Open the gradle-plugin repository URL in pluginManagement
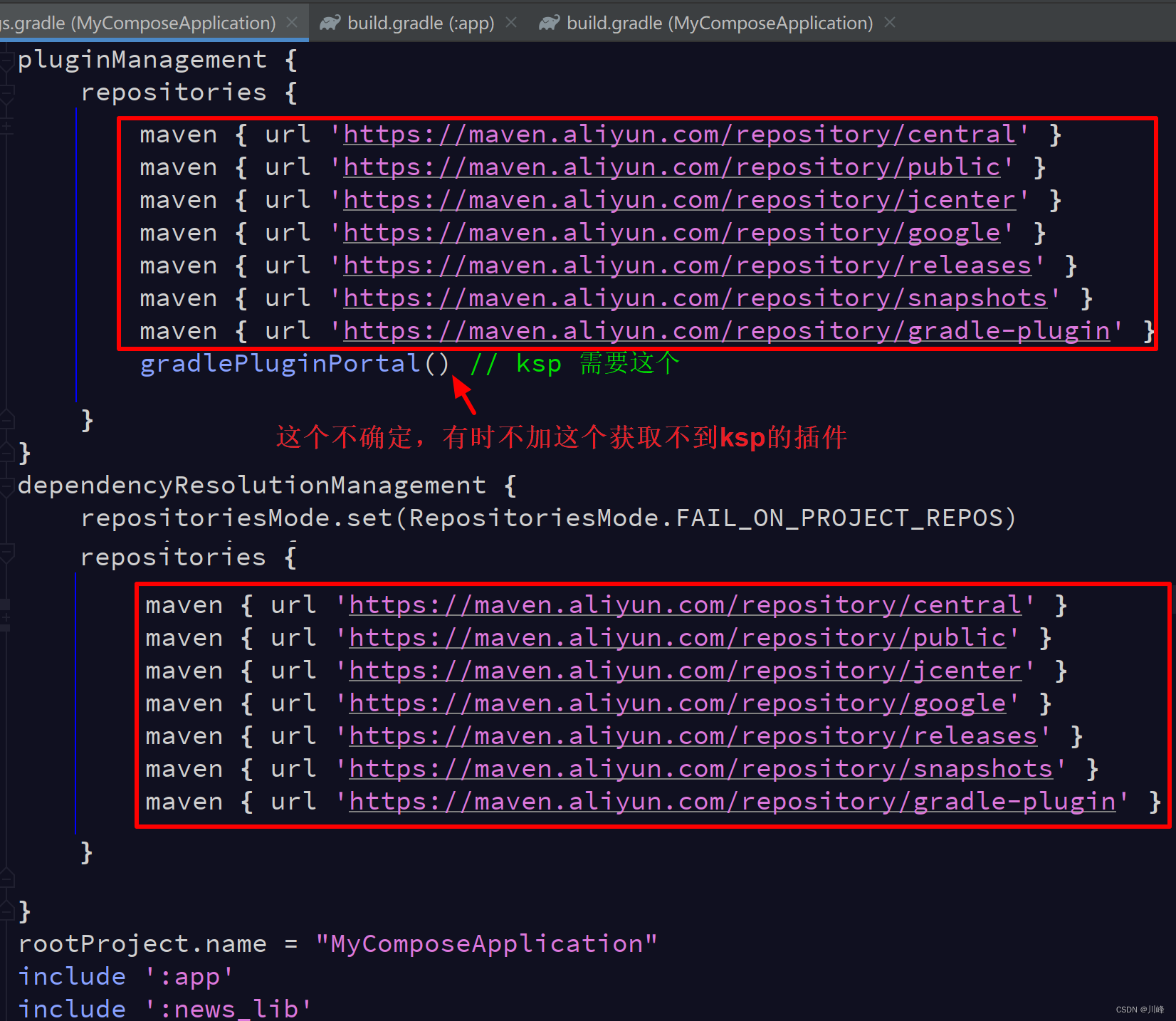Viewport: 1176px width, 1021px height. tap(726, 331)
